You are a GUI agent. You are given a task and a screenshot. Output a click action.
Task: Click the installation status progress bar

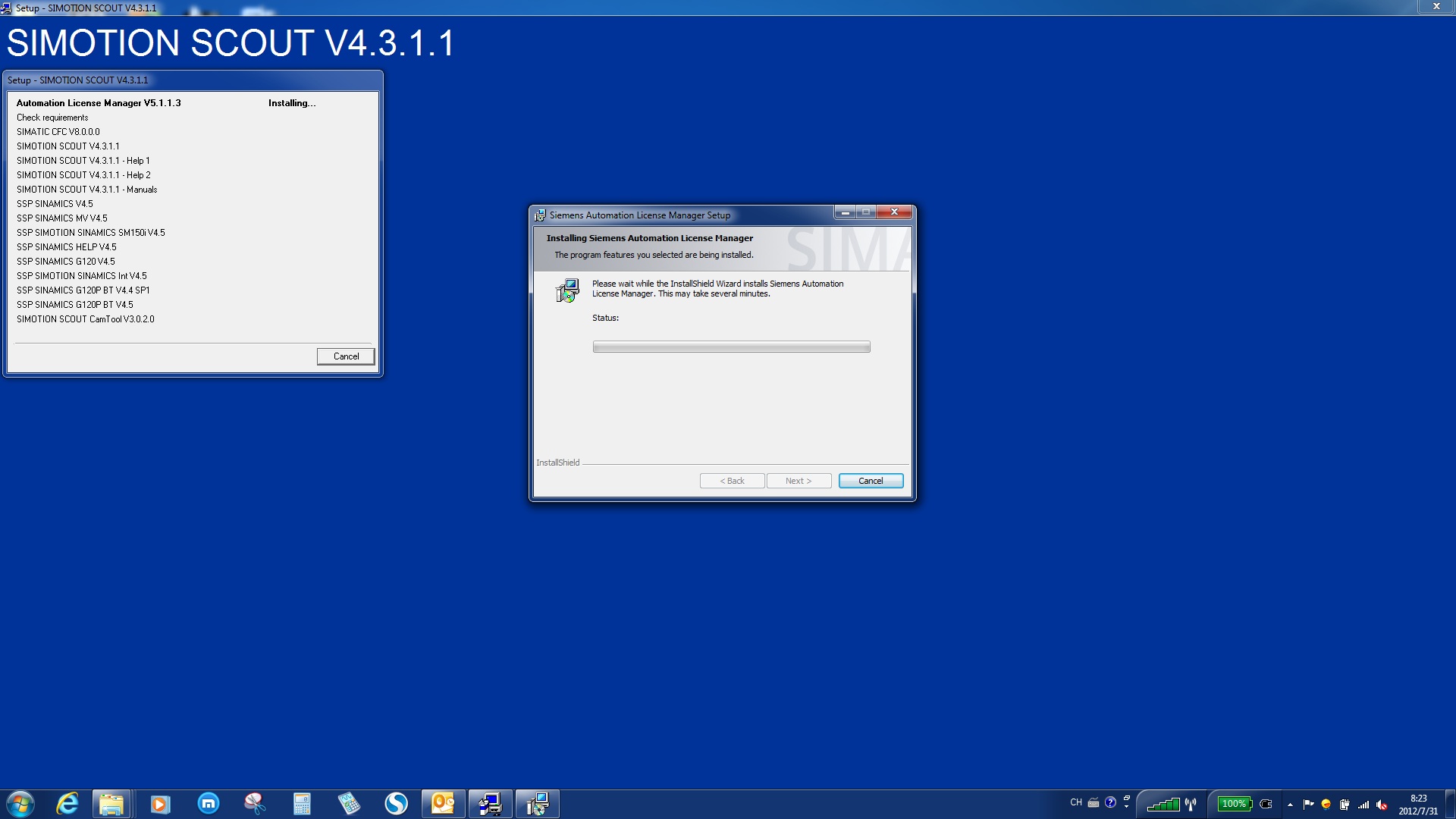[x=731, y=347]
